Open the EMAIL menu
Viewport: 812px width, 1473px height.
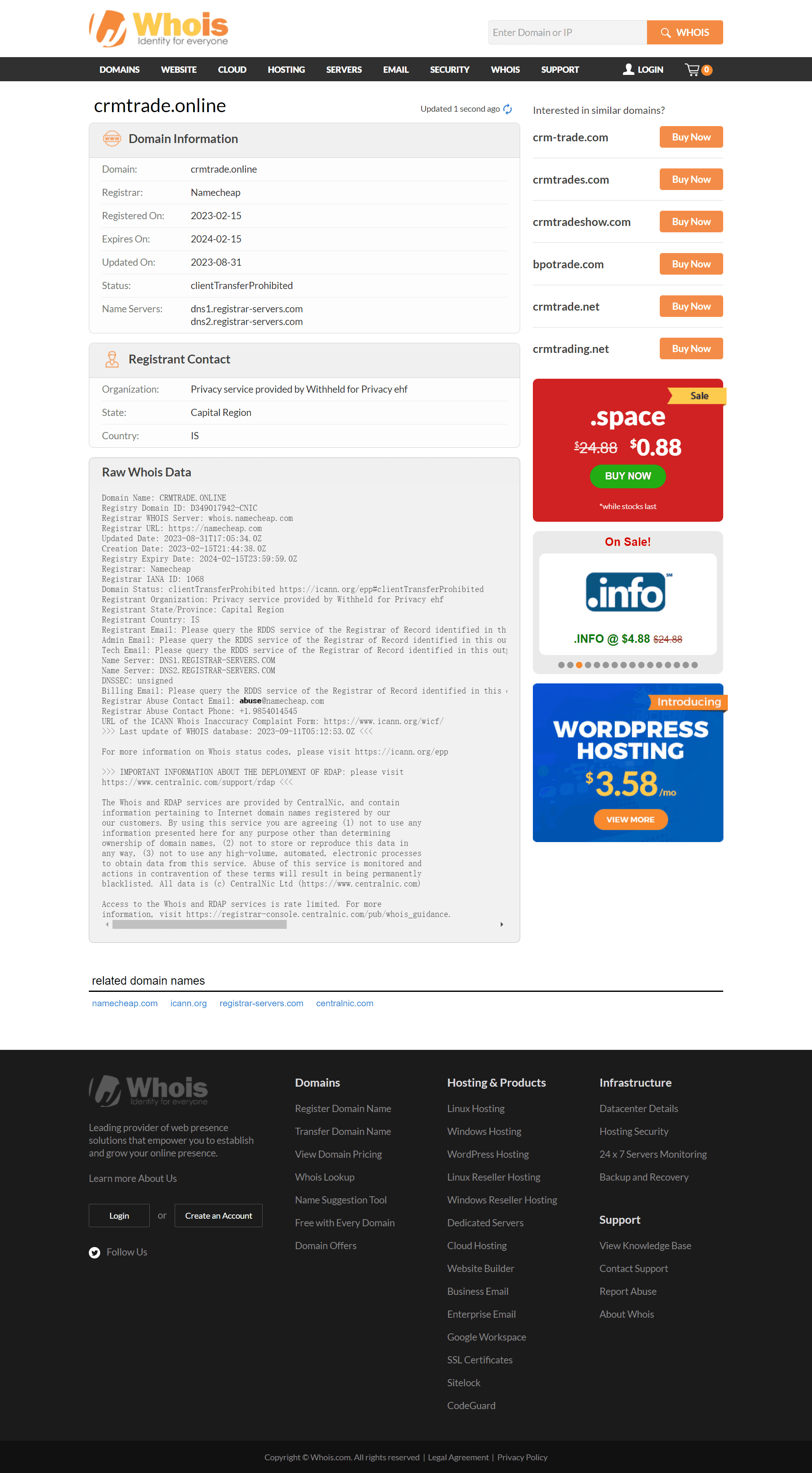395,70
